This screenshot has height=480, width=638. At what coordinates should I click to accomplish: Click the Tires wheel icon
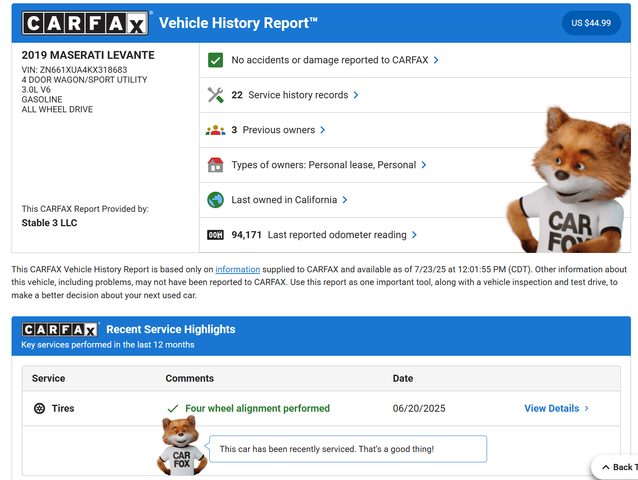point(39,408)
